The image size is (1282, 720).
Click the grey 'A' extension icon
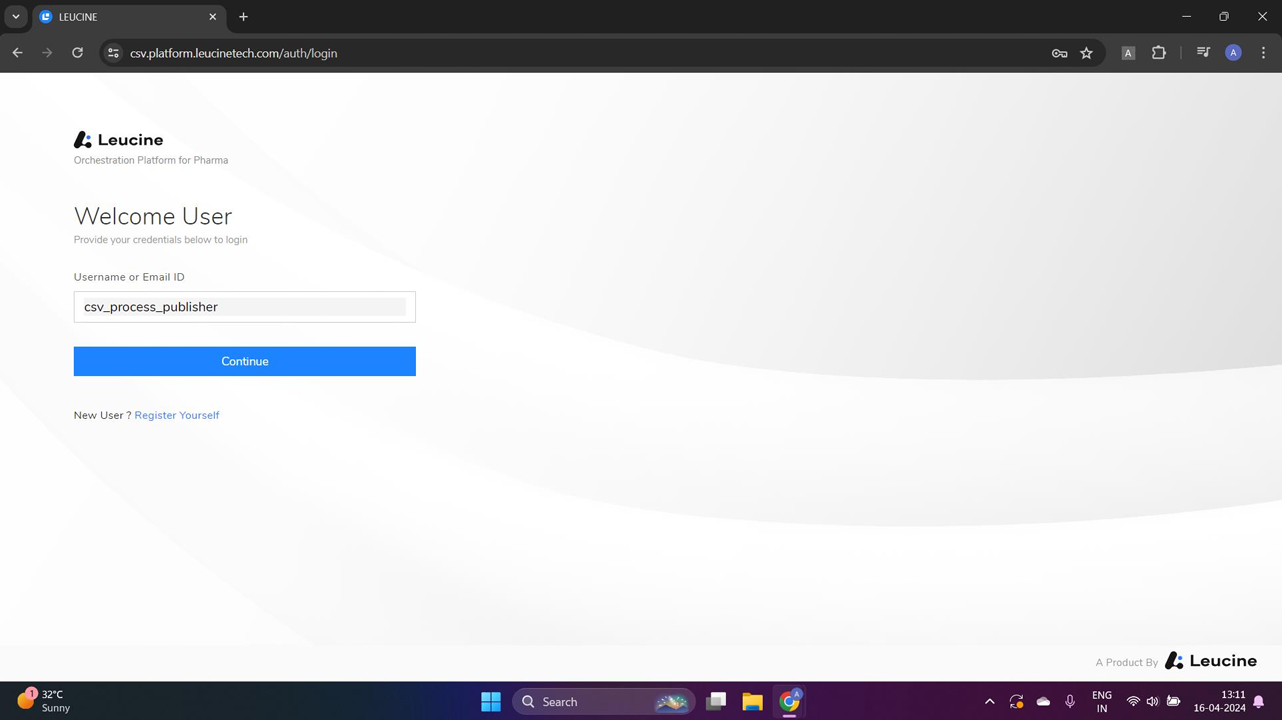point(1128,53)
